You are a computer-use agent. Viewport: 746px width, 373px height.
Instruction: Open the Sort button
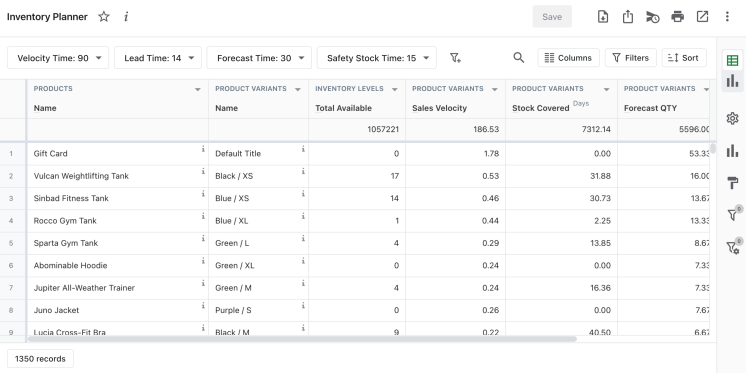point(684,58)
